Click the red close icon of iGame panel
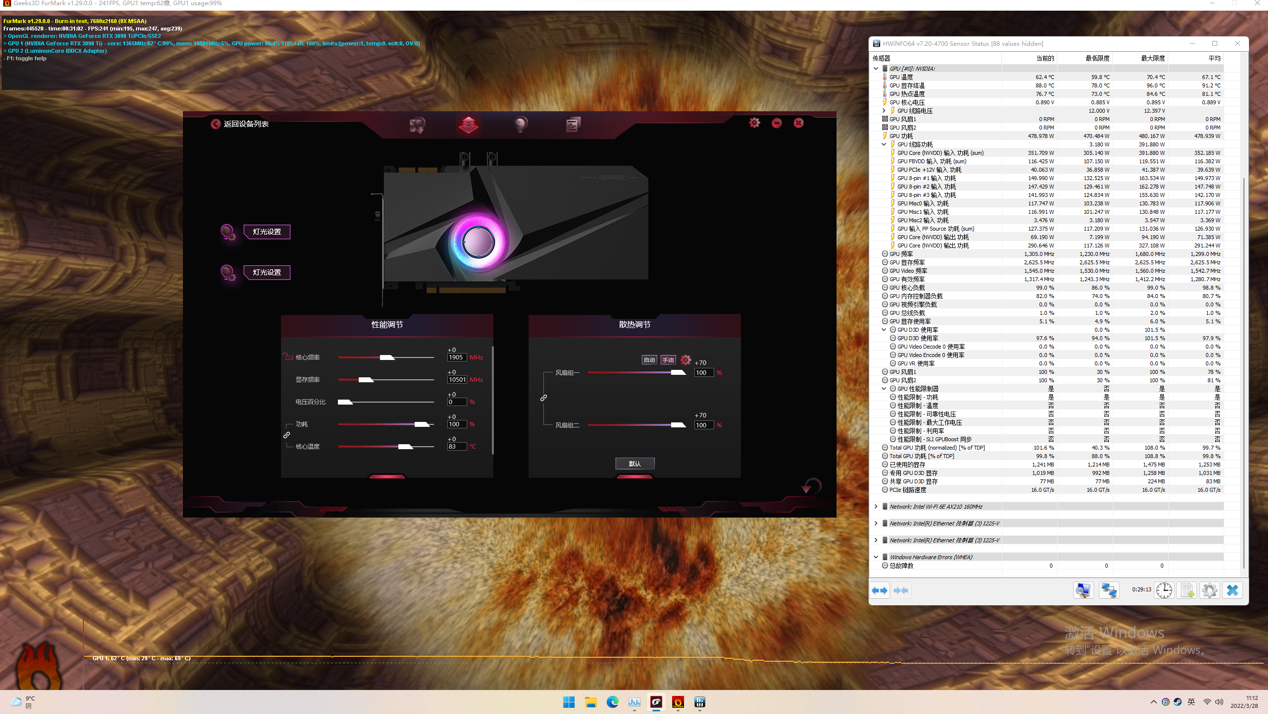Viewport: 1268px width, 714px height. pyautogui.click(x=799, y=123)
